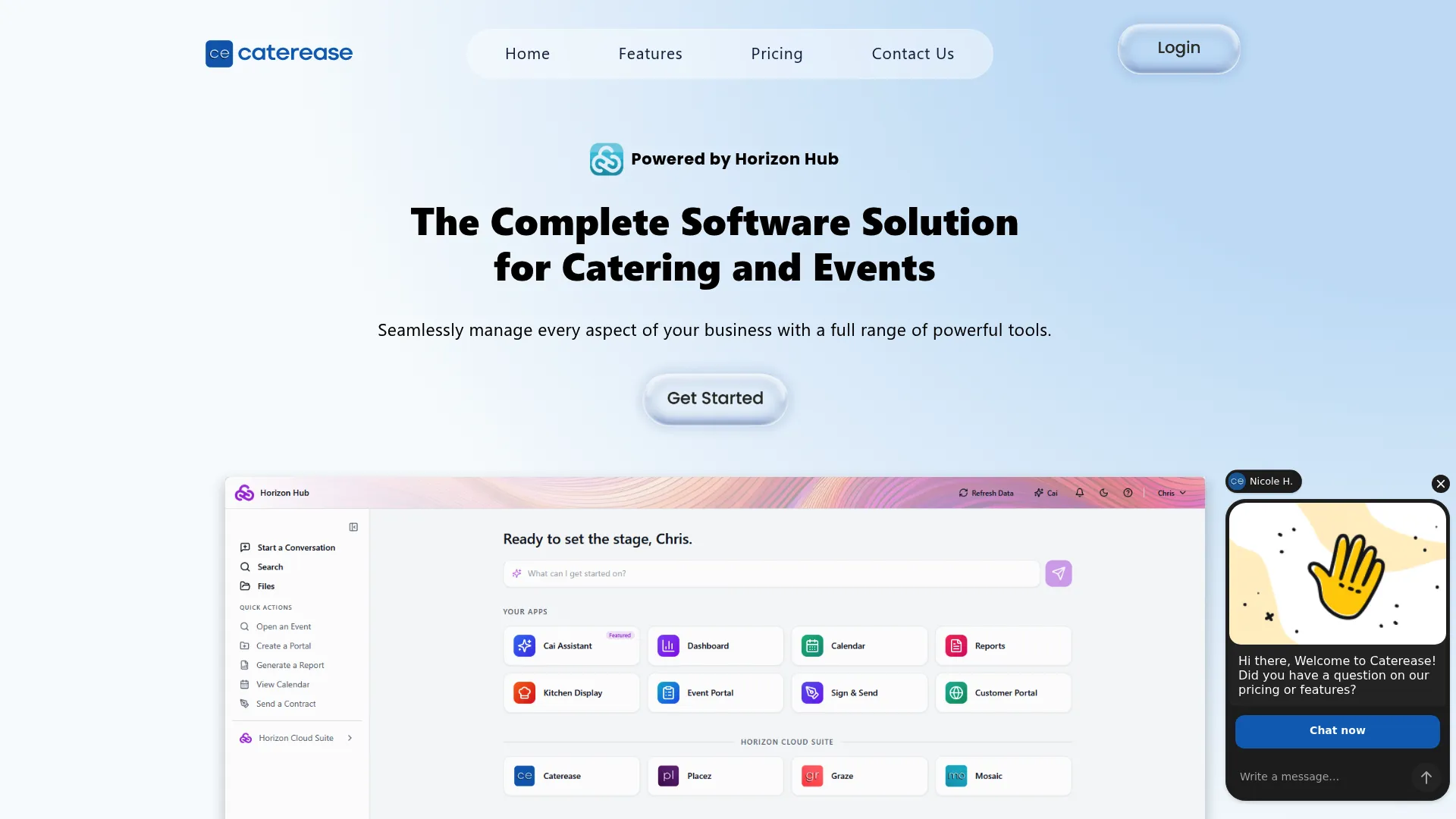Open the Caterease suite tile
1456x819 pixels.
tap(571, 777)
